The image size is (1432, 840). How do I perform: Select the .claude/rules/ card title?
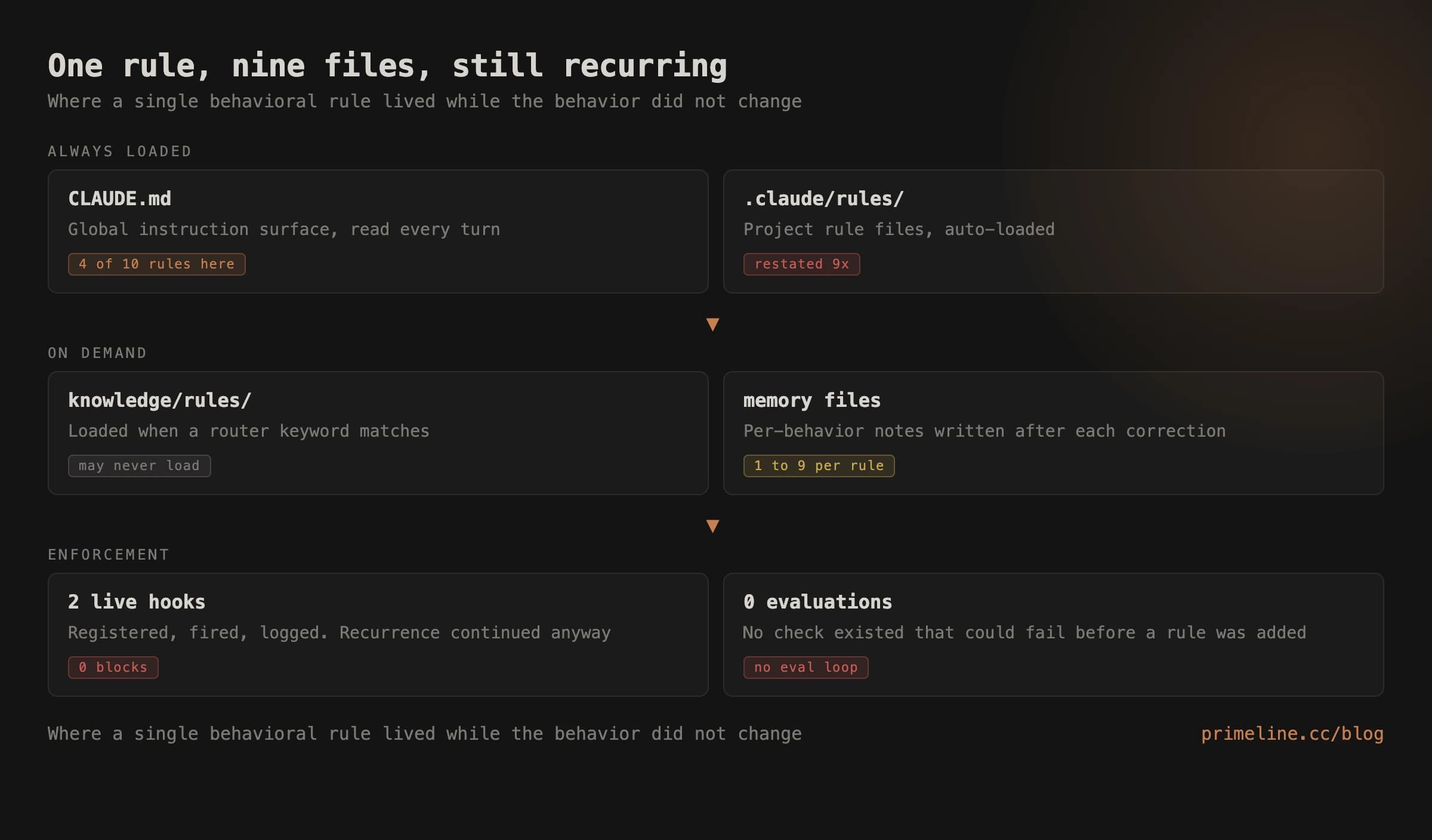(x=823, y=199)
